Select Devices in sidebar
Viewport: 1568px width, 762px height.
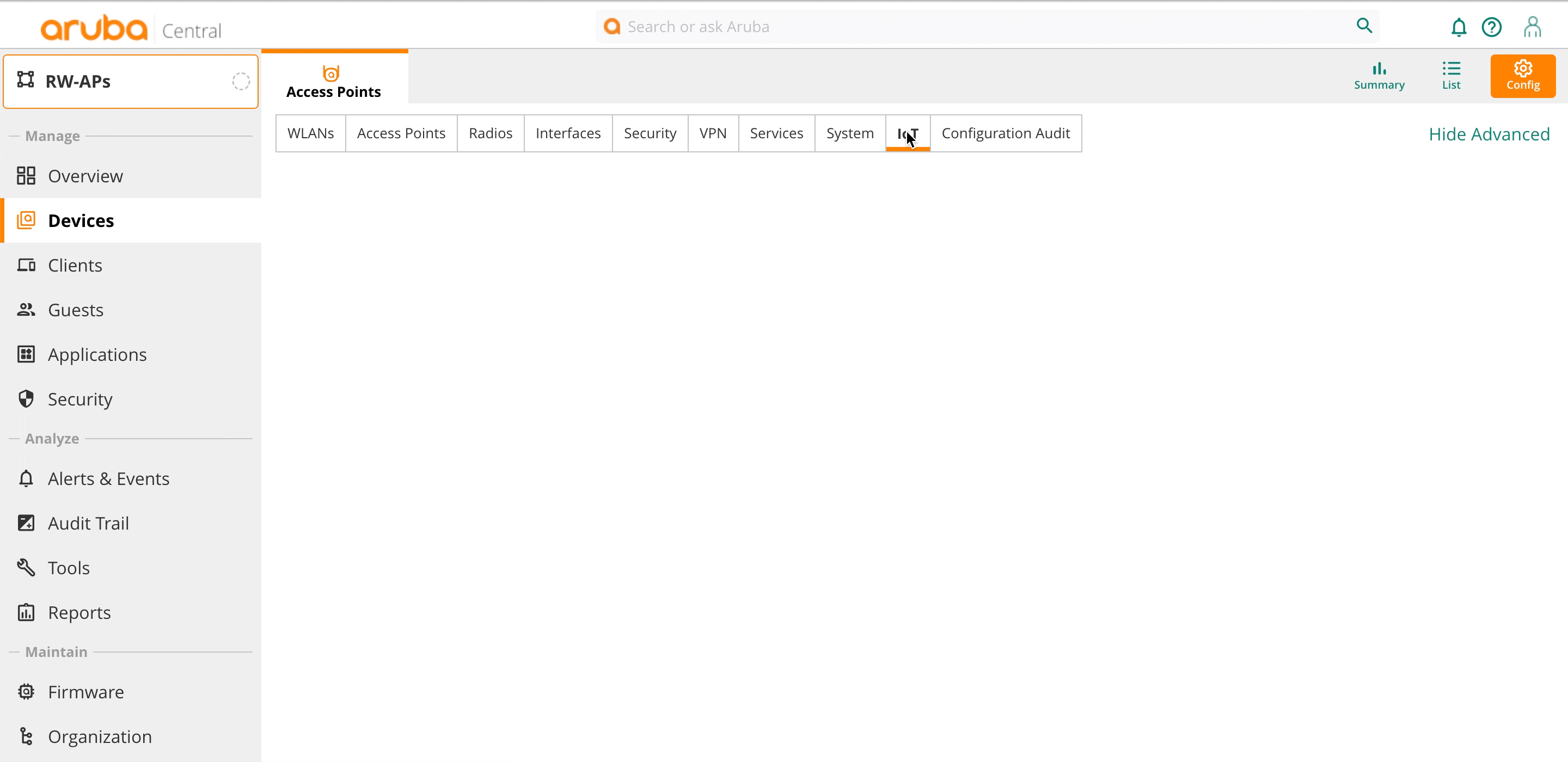point(131,220)
